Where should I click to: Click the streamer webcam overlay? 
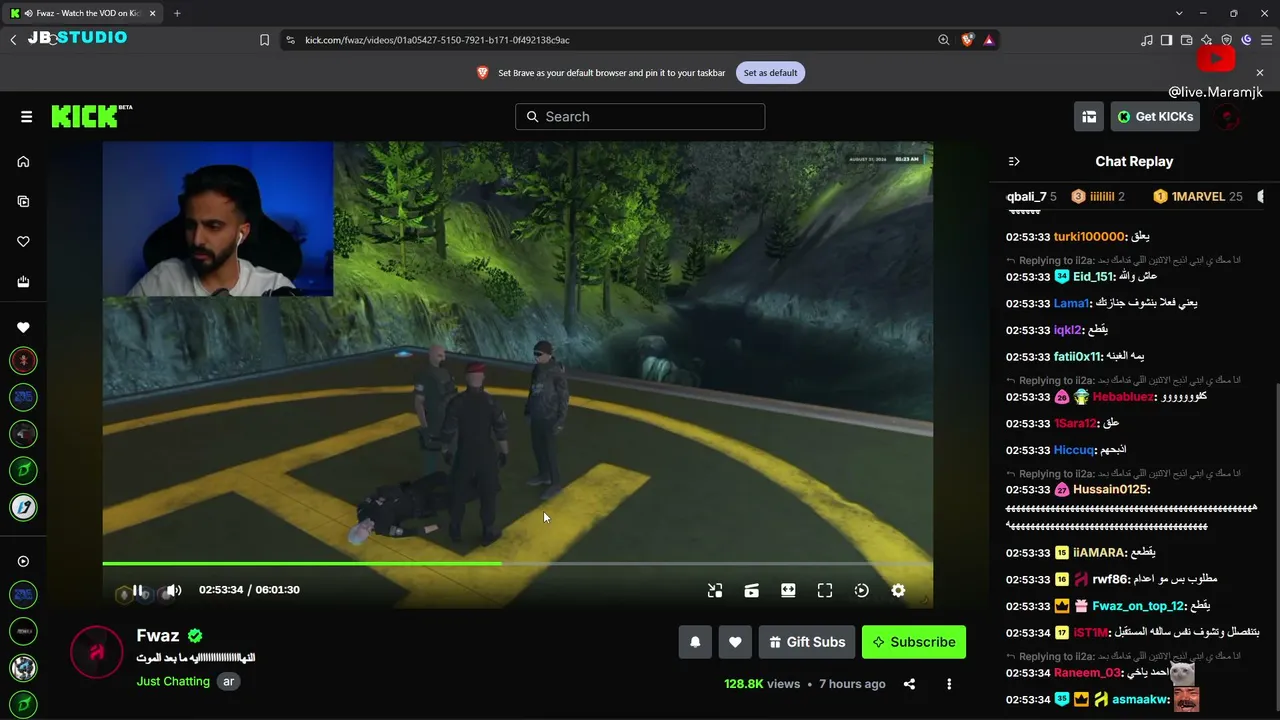[x=218, y=219]
